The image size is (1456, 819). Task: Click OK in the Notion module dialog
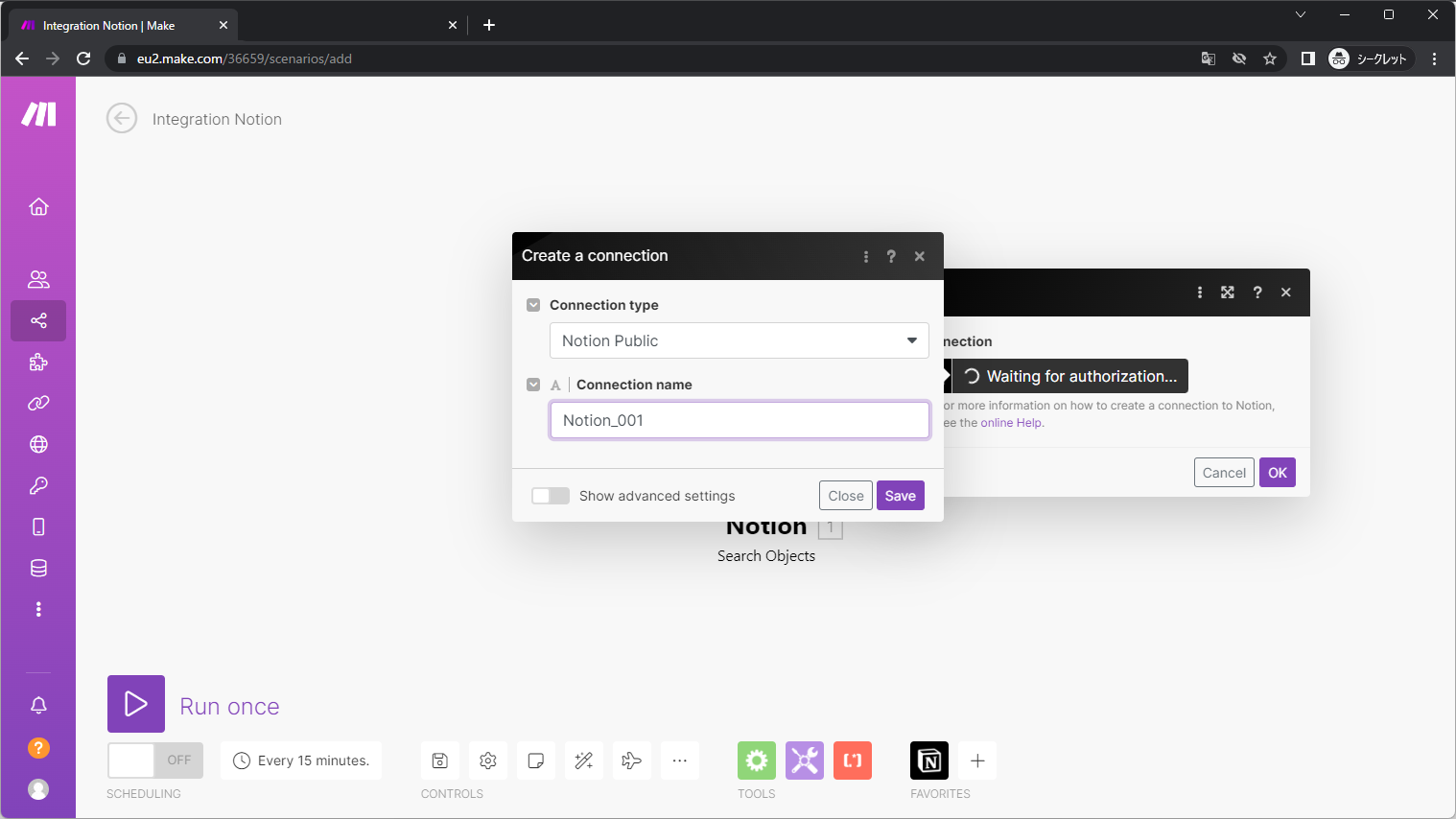(x=1278, y=473)
